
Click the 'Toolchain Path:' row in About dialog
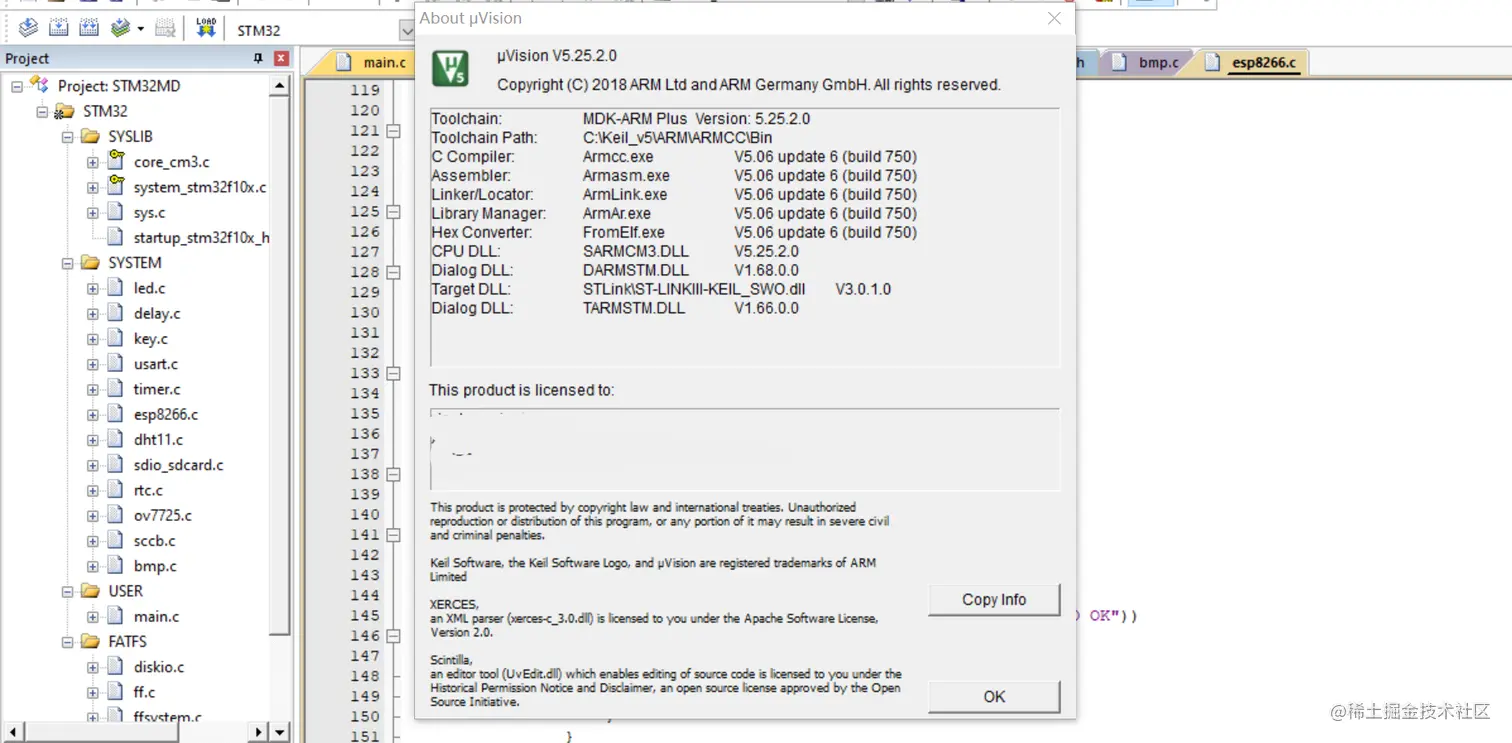click(602, 138)
